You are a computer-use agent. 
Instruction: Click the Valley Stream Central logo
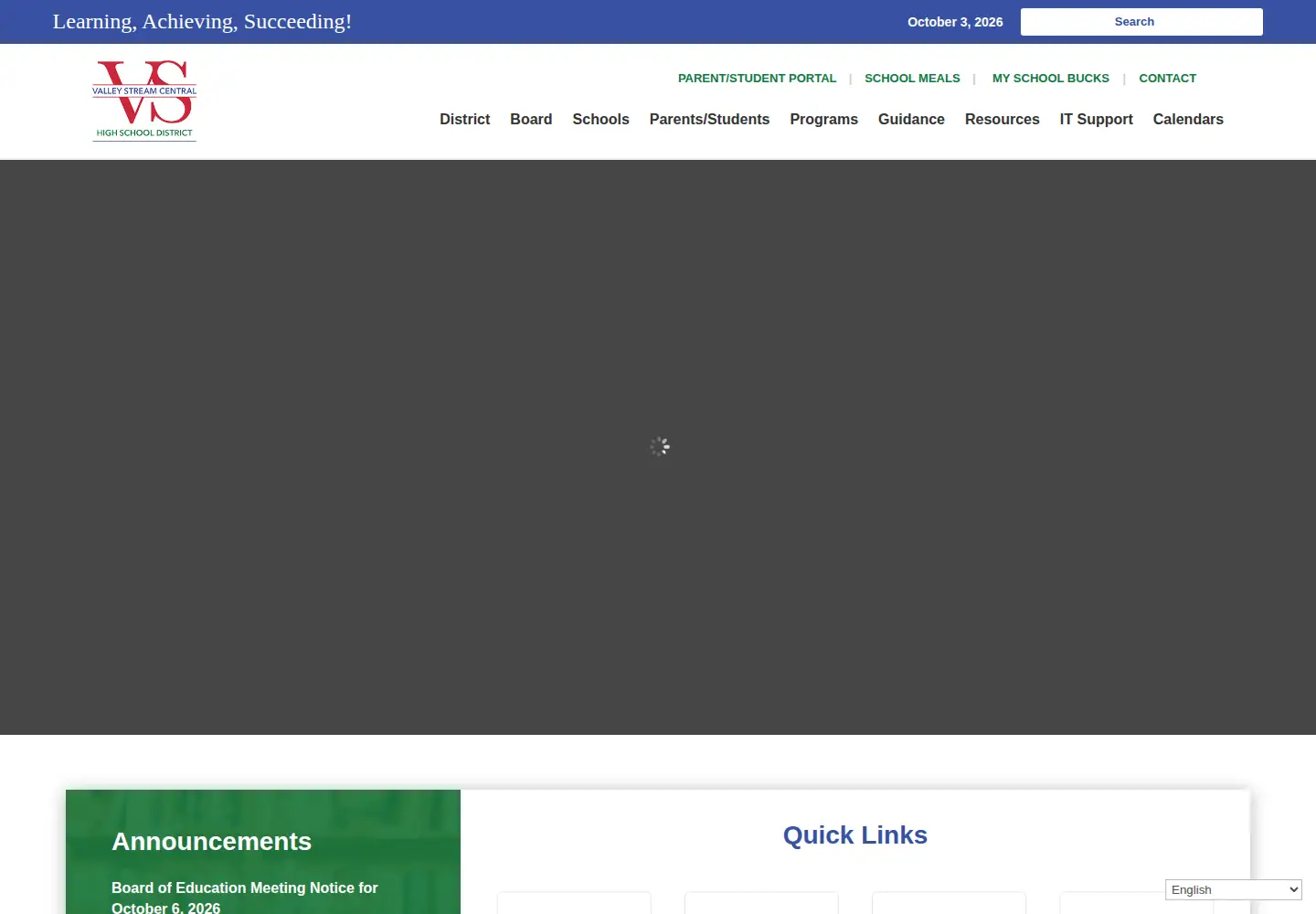click(x=144, y=101)
